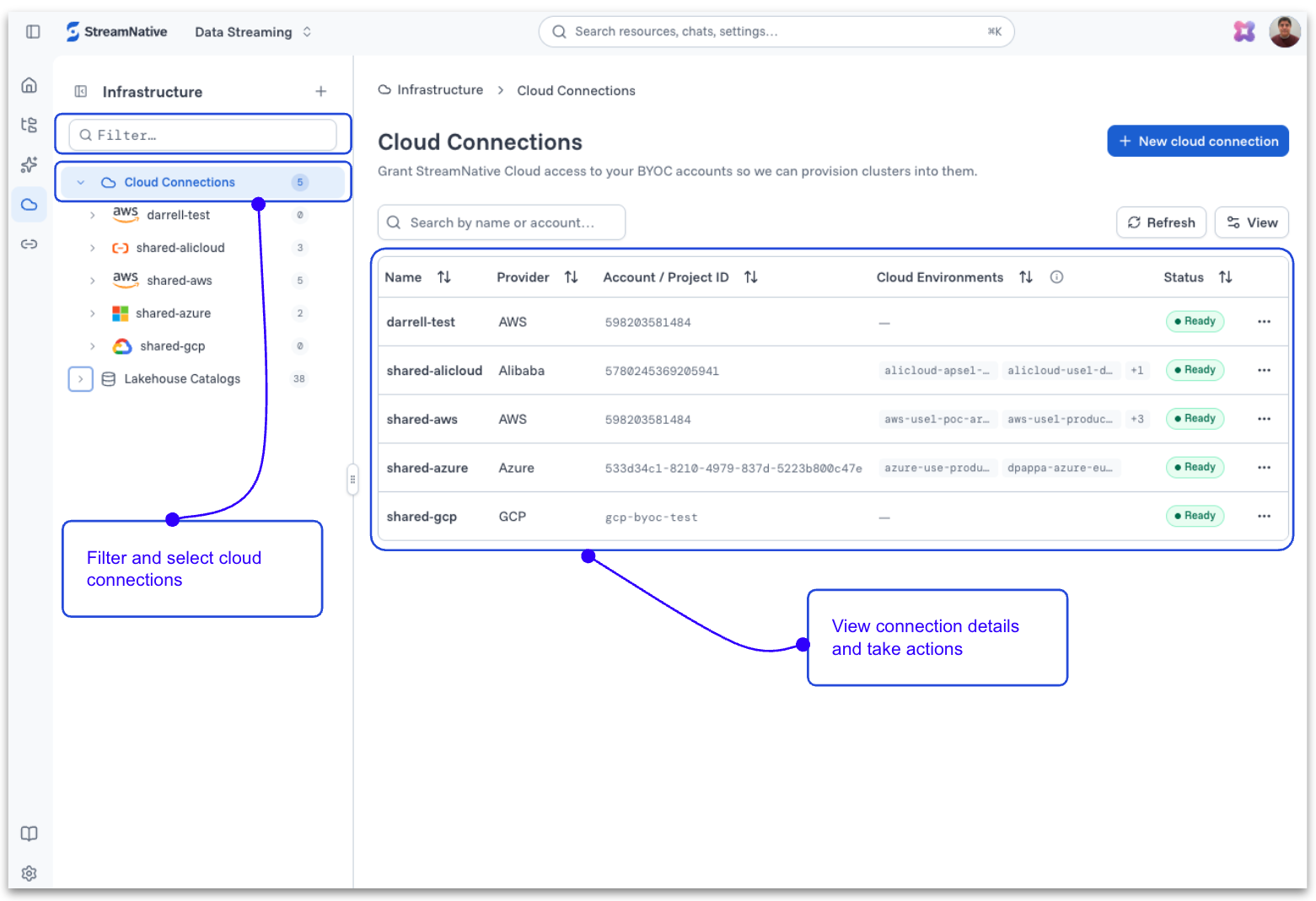Select the cloud Infrastructure rail icon
Image resolution: width=1316 pixels, height=901 pixels.
(30, 204)
